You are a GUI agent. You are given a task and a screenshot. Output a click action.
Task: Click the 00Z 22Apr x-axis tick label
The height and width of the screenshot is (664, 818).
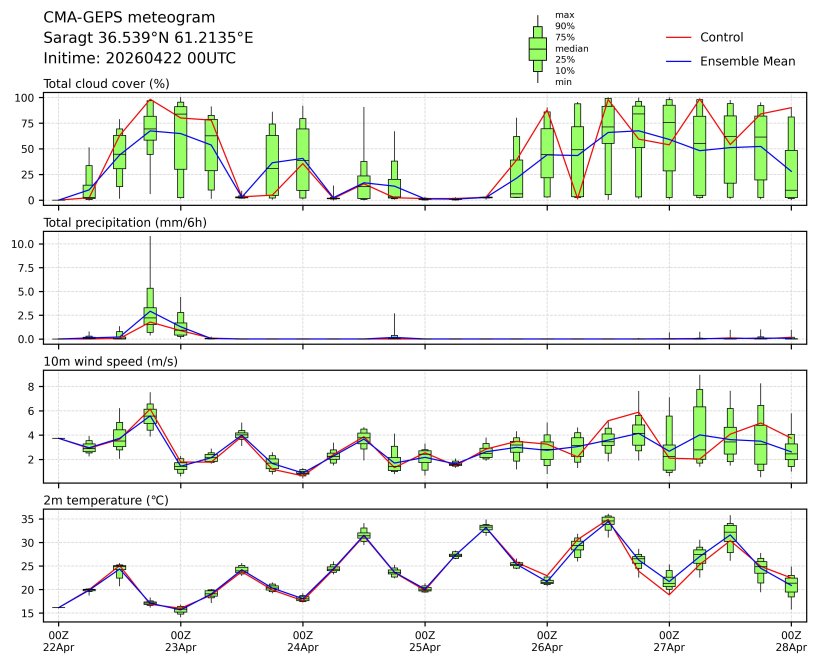58,640
